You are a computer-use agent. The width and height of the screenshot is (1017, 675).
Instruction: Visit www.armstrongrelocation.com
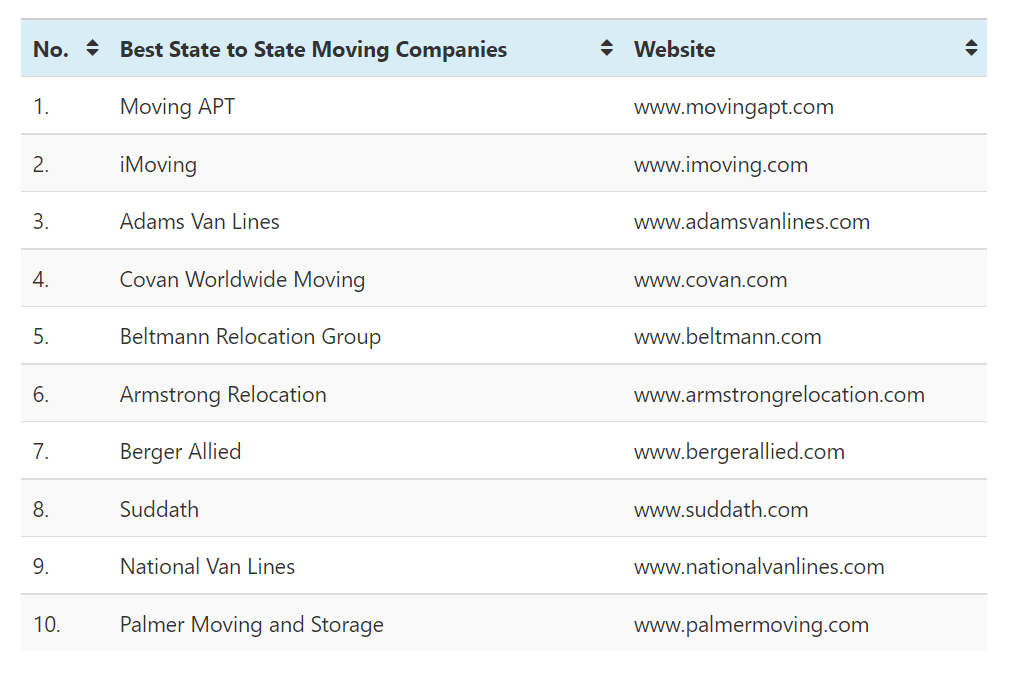coord(779,395)
